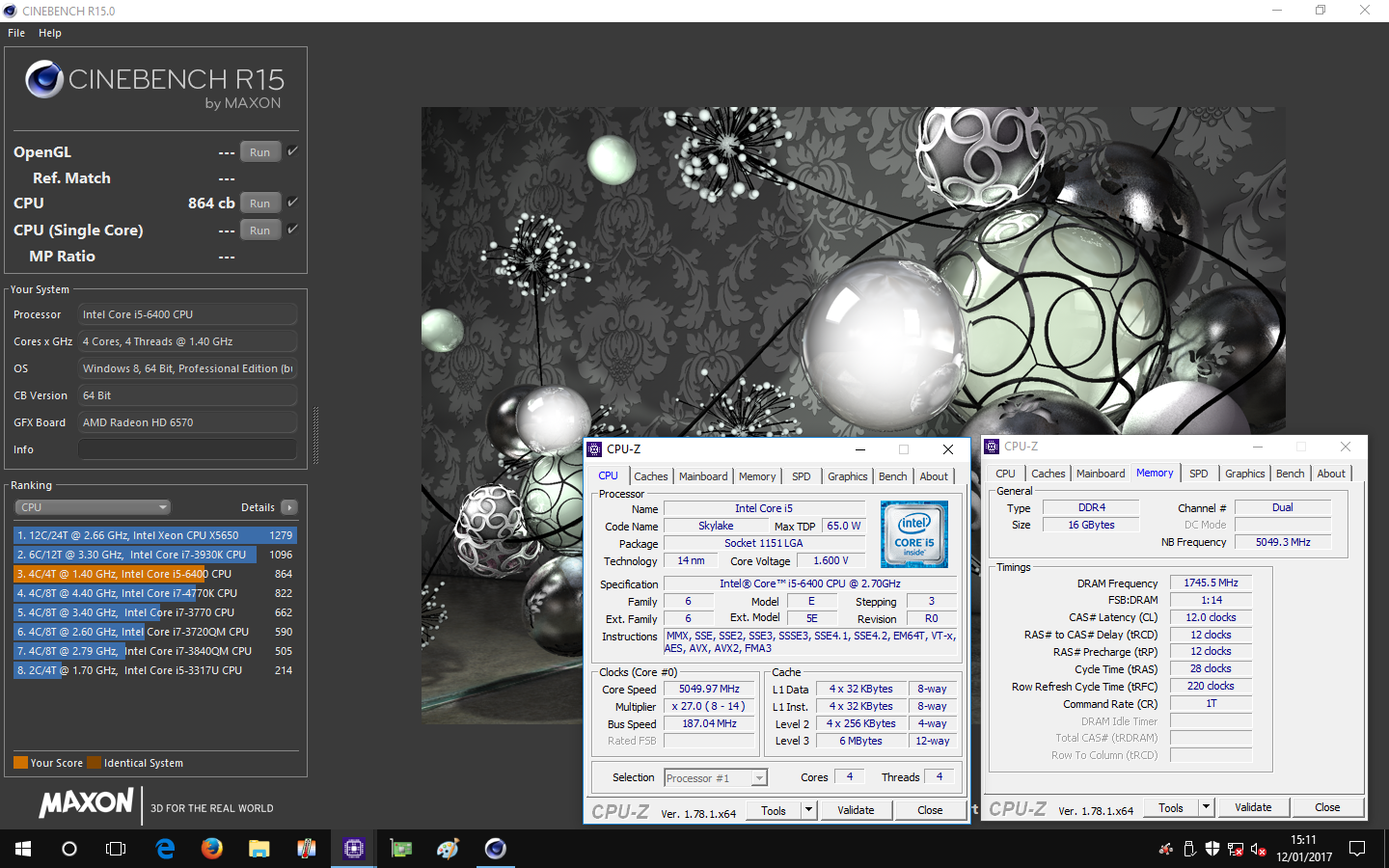Click the Intel Core i5 logo in CPU-Z

coord(913,534)
